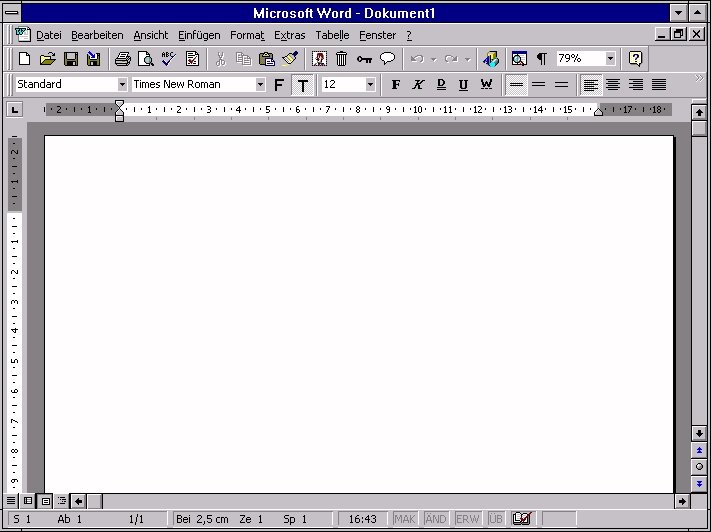Expand the Standard style dropdown
Viewport: 711px width, 532px height.
point(122,85)
